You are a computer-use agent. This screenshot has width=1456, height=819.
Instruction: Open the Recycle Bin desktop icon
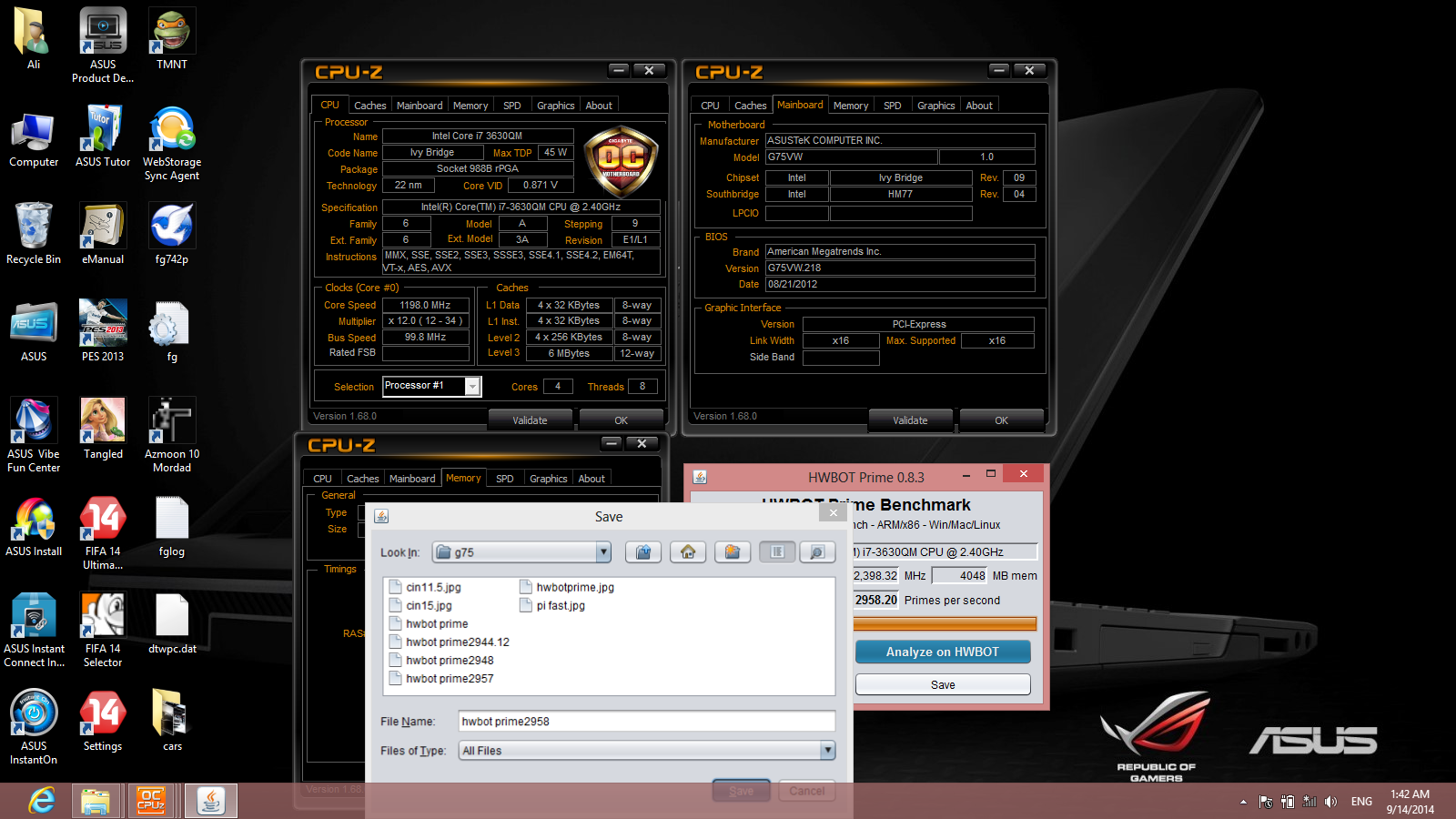point(34,233)
